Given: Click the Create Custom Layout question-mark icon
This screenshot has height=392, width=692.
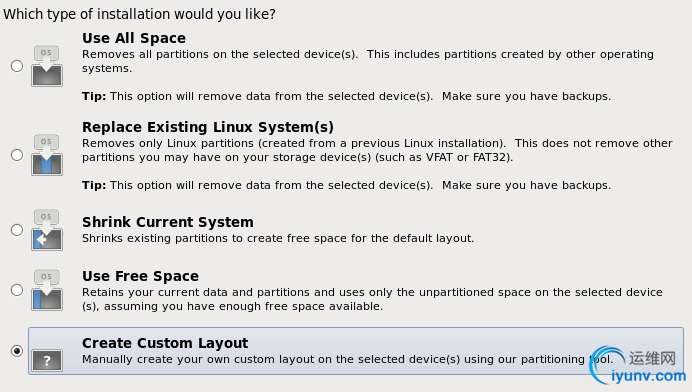Looking at the screenshot, I should pos(47,360).
